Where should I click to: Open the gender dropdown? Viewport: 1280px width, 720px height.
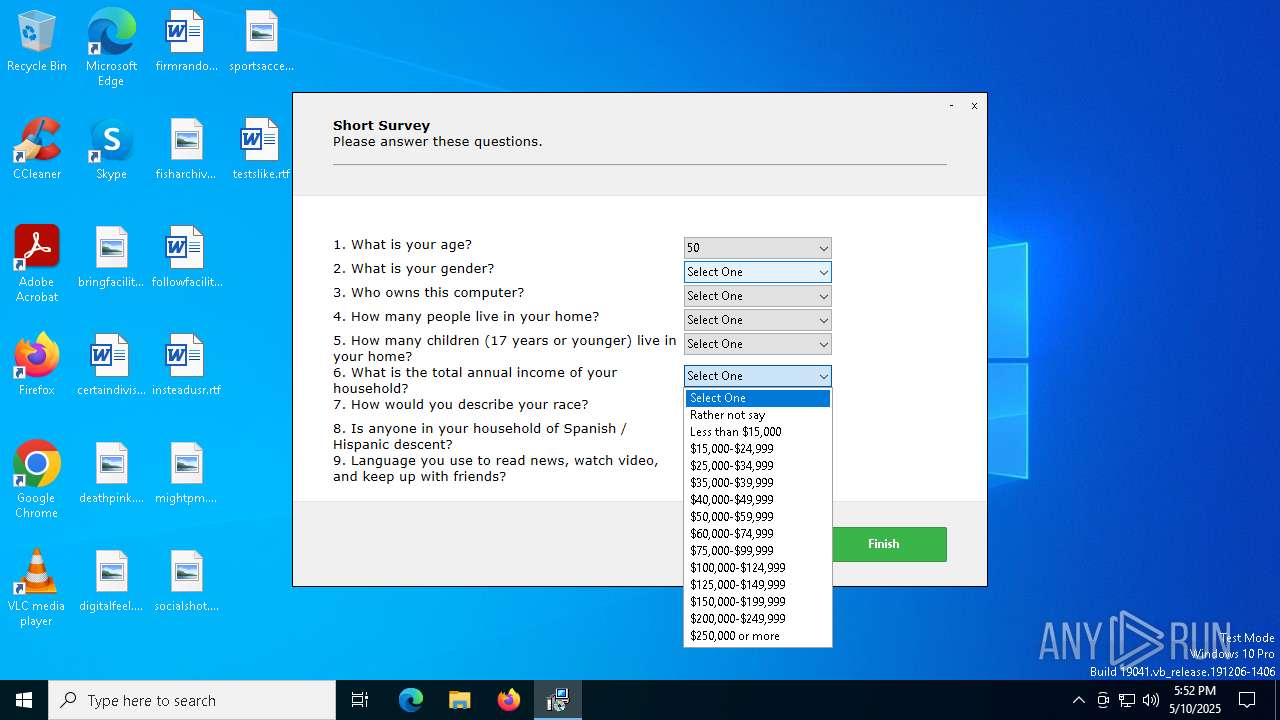click(x=758, y=272)
